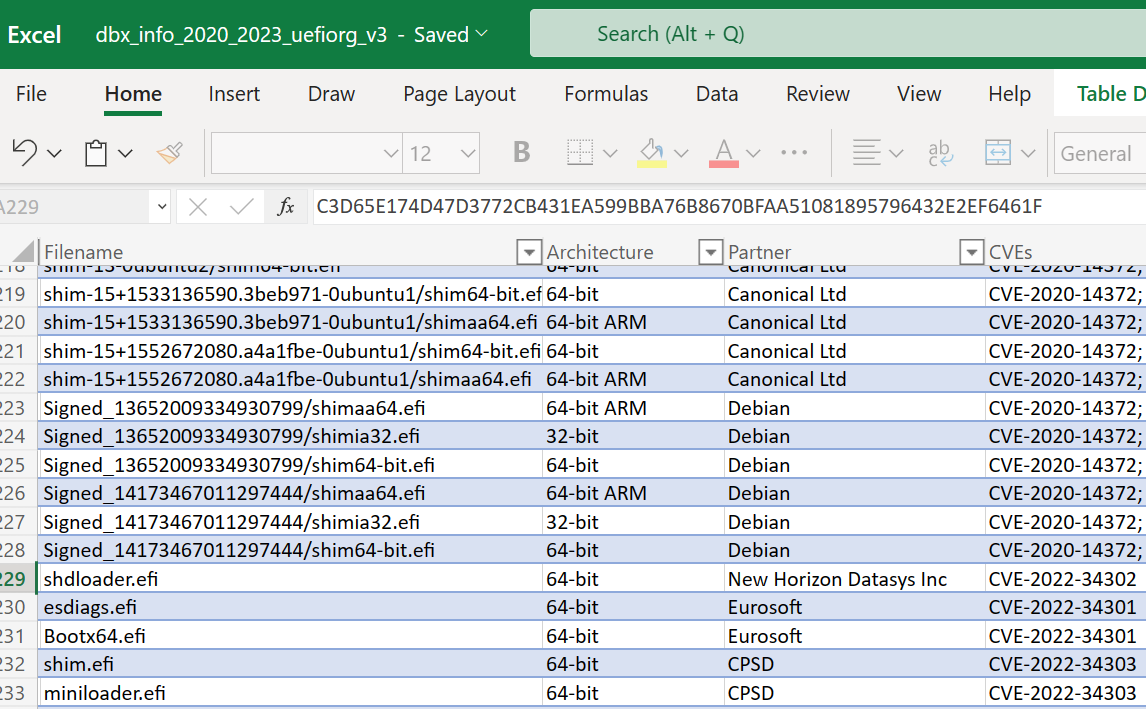The image size is (1146, 709).
Task: Switch to the Insert tab
Action: [x=234, y=94]
